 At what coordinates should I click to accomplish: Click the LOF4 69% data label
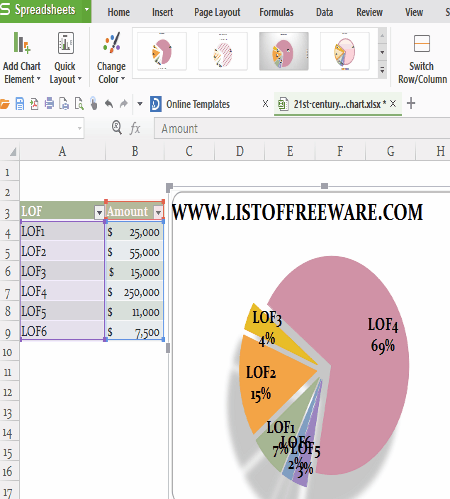click(383, 335)
